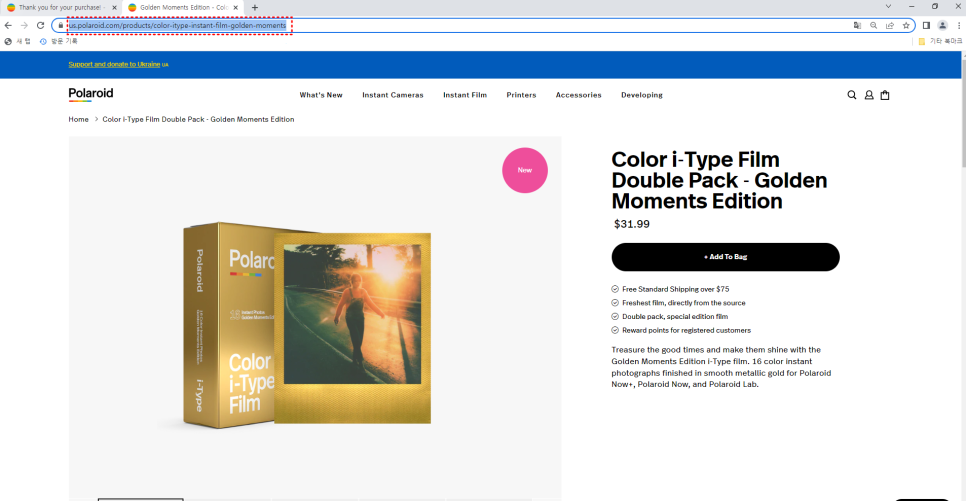Click Support and donate to Ukraine link

pyautogui.click(x=114, y=64)
